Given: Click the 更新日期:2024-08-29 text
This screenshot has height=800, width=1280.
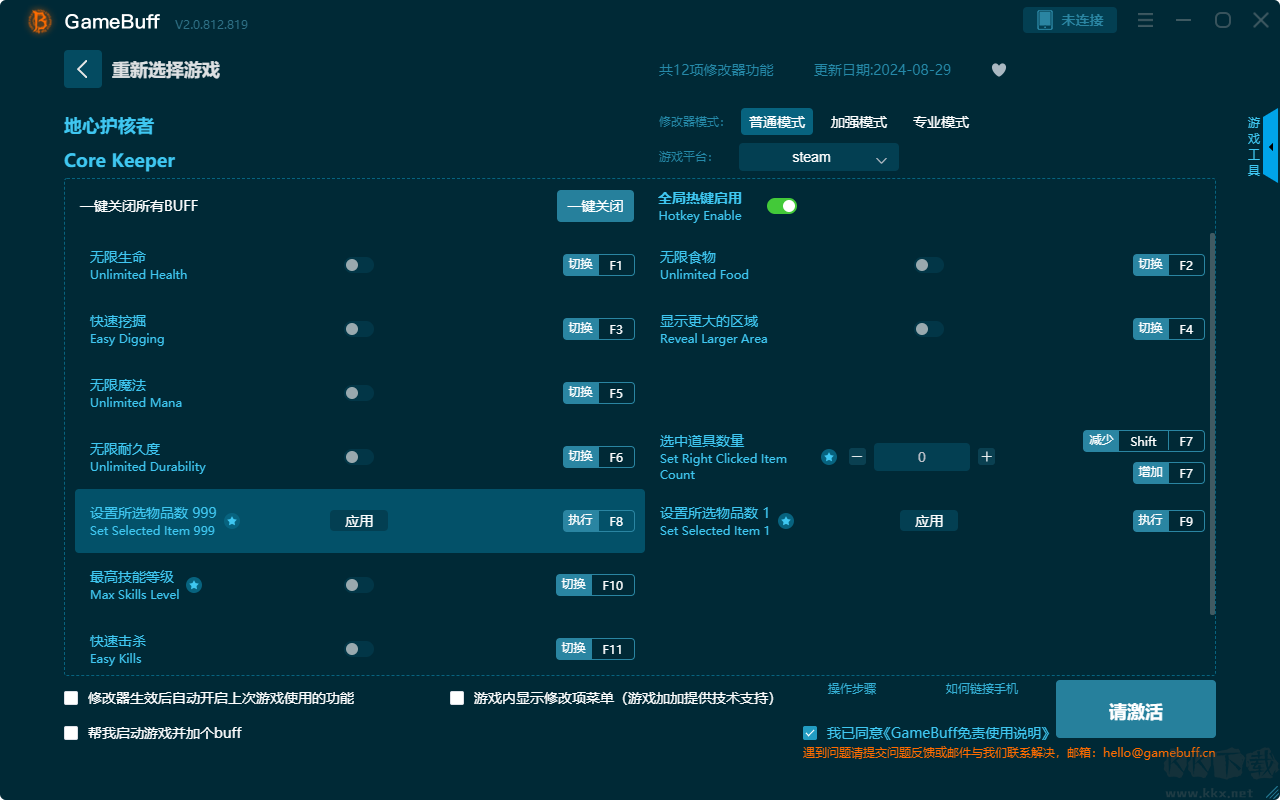Looking at the screenshot, I should (x=883, y=70).
